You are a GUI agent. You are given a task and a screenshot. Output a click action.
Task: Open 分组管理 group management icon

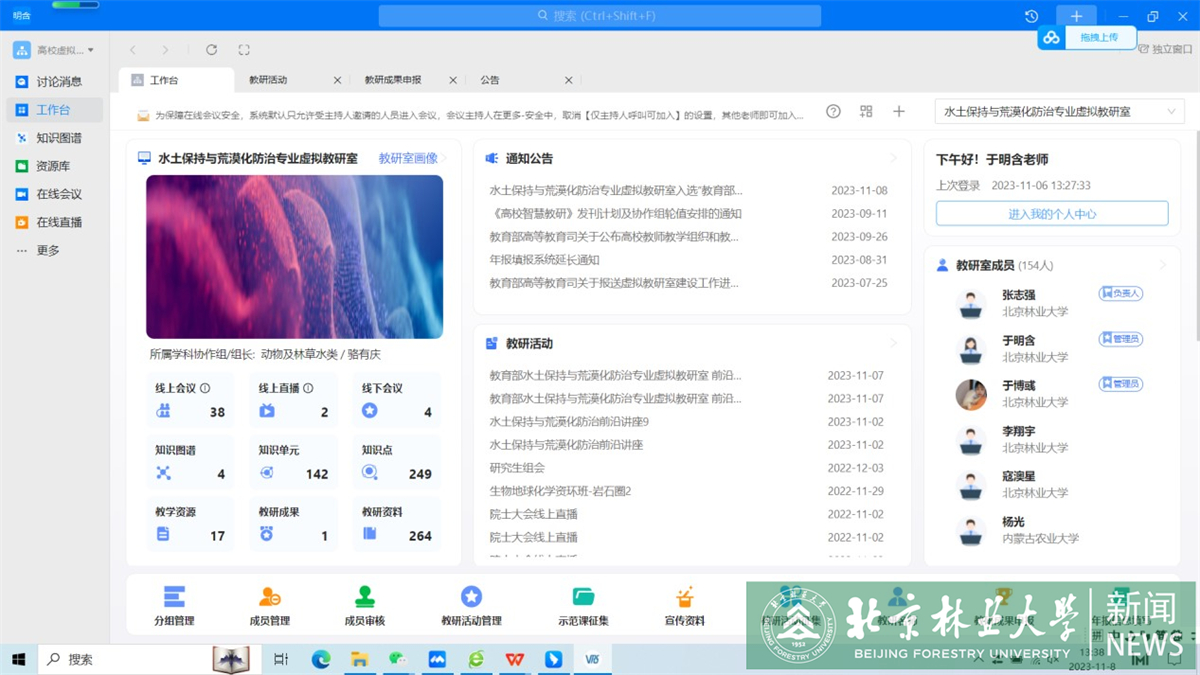(x=174, y=598)
